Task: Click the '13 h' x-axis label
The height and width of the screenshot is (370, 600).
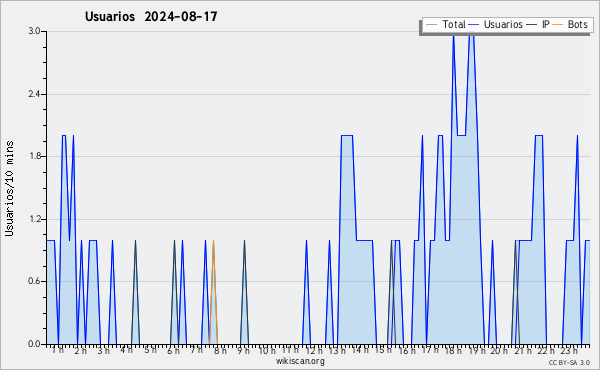Action: [x=337, y=351]
